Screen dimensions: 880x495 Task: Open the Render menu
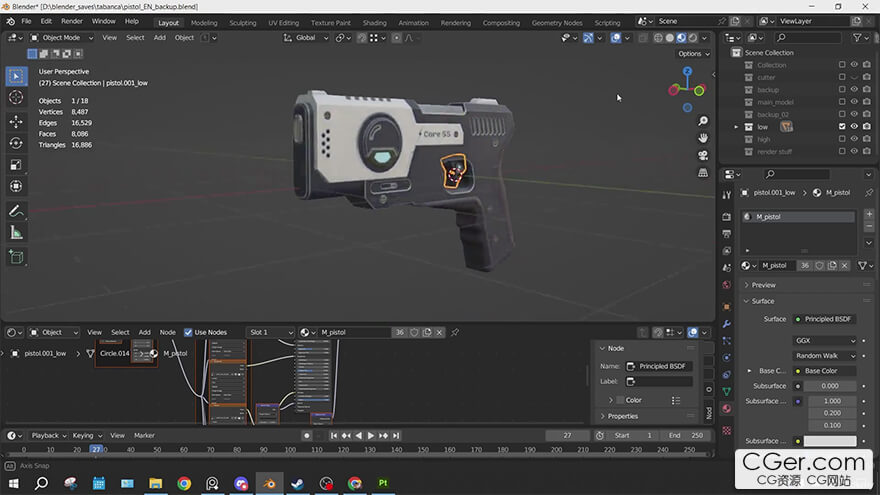[x=72, y=21]
